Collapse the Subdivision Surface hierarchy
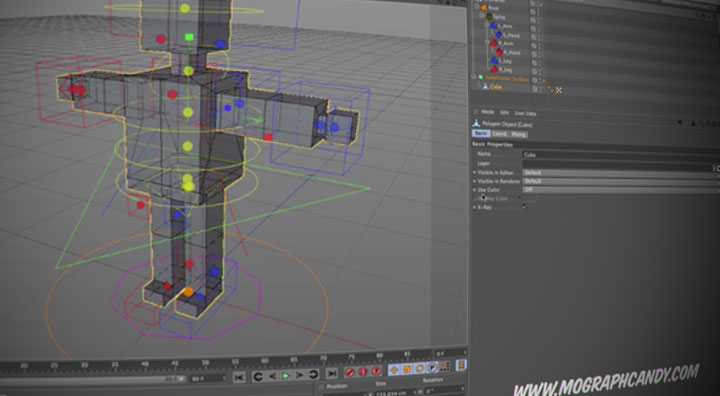 tap(474, 77)
